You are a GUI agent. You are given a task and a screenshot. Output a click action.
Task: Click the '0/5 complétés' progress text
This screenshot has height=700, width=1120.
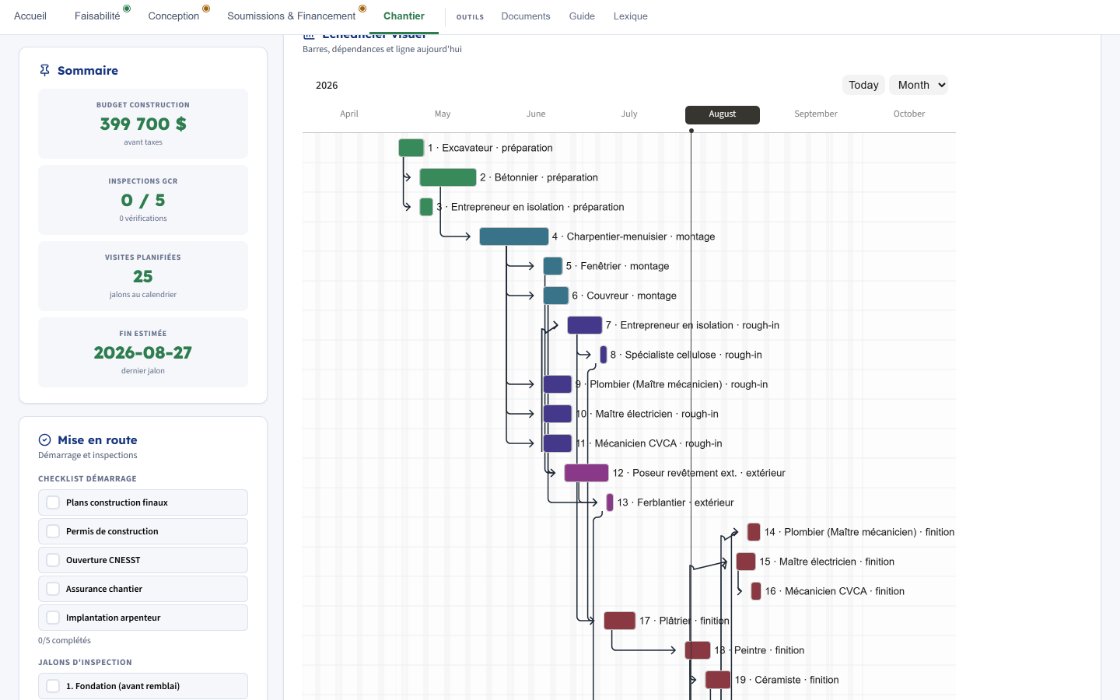(64, 641)
